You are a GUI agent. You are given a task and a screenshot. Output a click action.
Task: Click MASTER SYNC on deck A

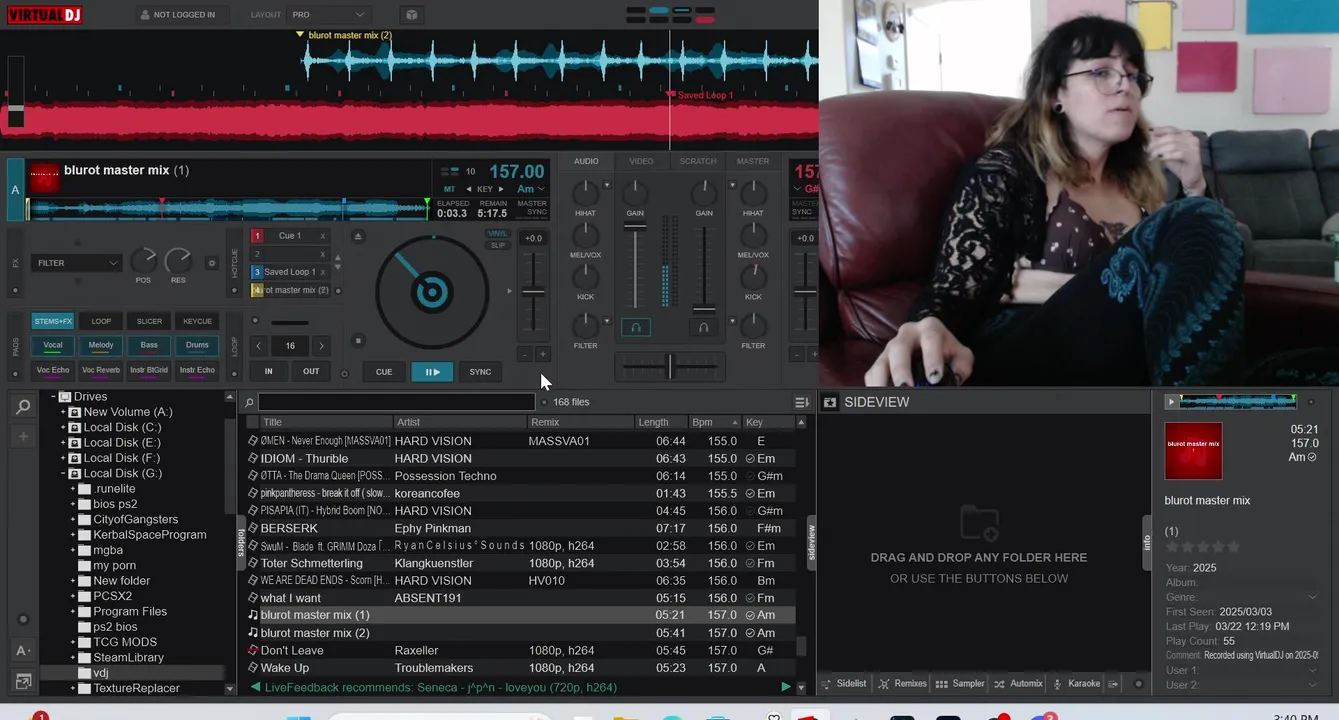click(x=532, y=207)
